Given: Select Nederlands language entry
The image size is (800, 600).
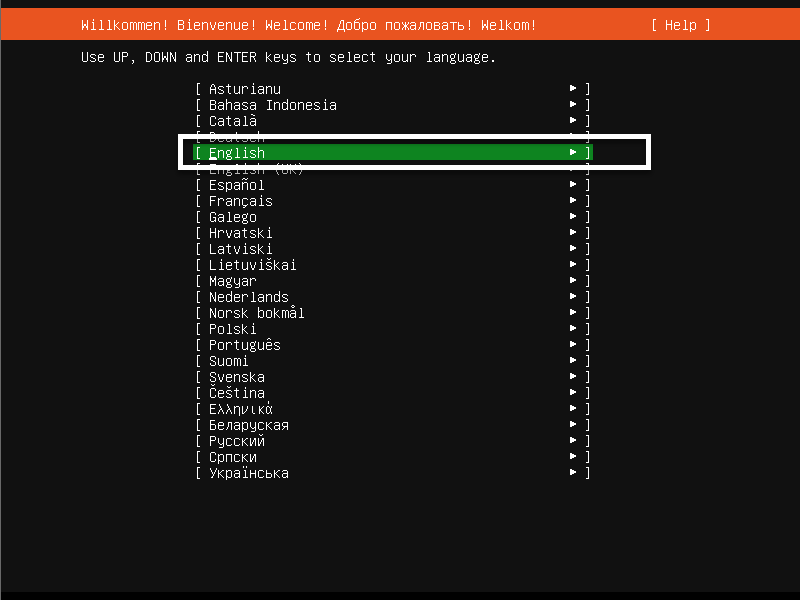Looking at the screenshot, I should click(x=392, y=297).
